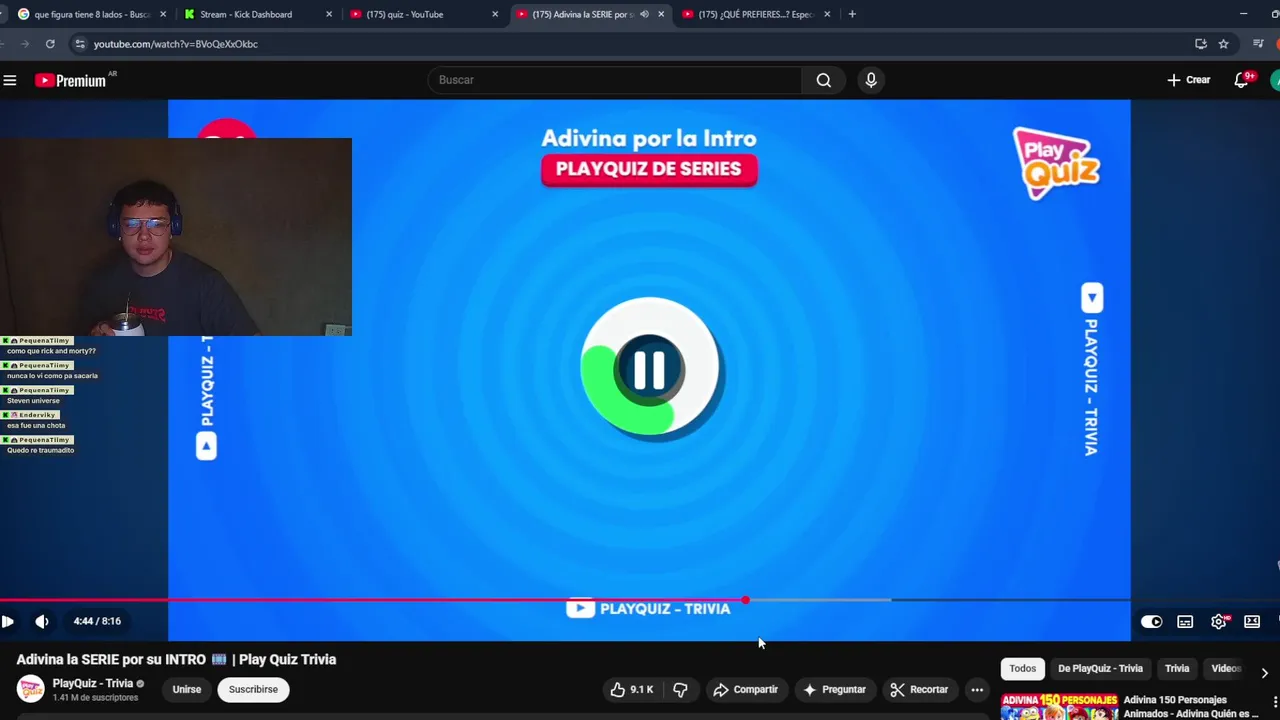Open a new browser tab
The width and height of the screenshot is (1280, 720).
pyautogui.click(x=852, y=14)
